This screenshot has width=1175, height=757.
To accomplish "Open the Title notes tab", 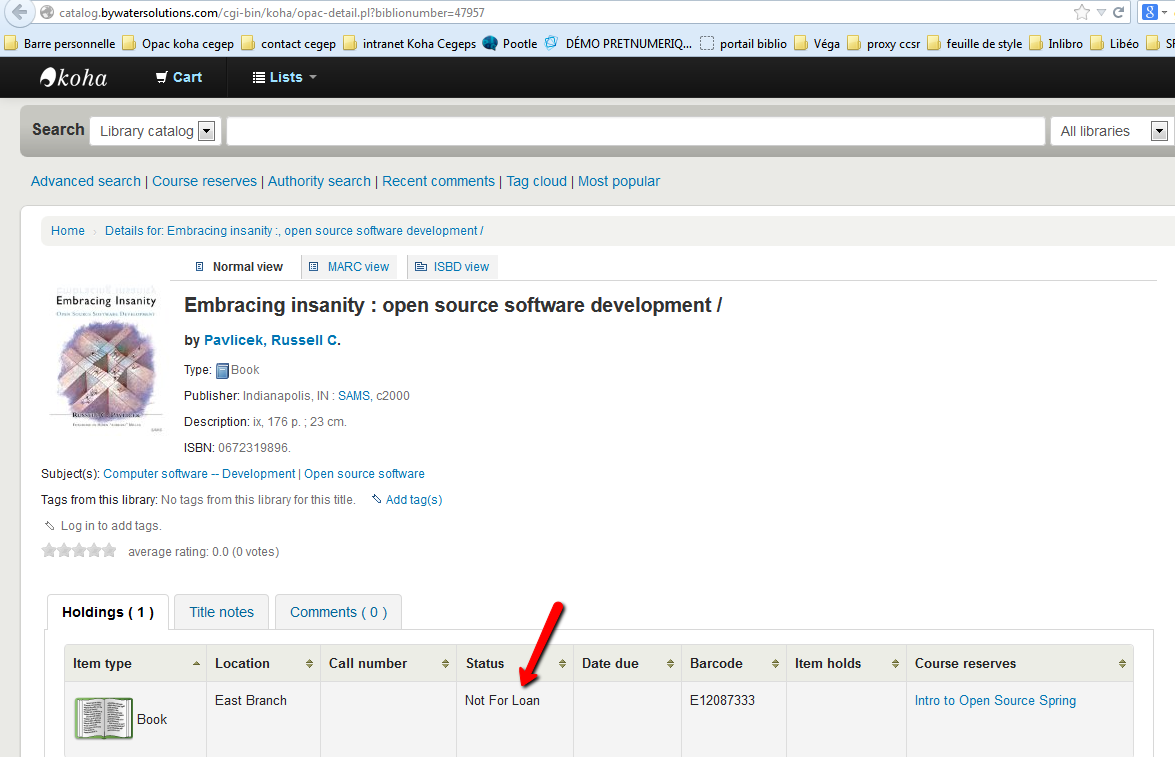I will pos(222,612).
